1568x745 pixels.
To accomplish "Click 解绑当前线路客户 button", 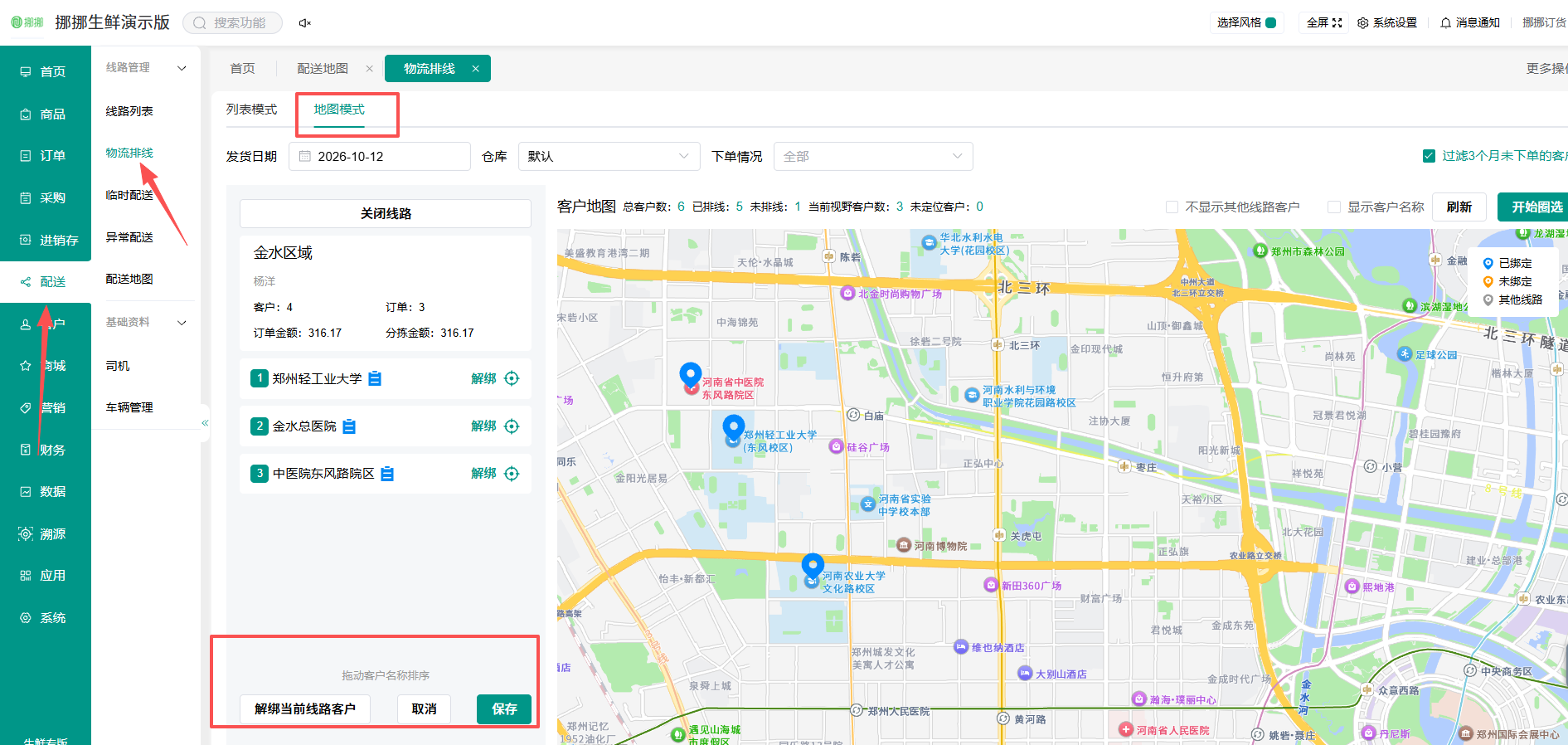I will [x=305, y=709].
